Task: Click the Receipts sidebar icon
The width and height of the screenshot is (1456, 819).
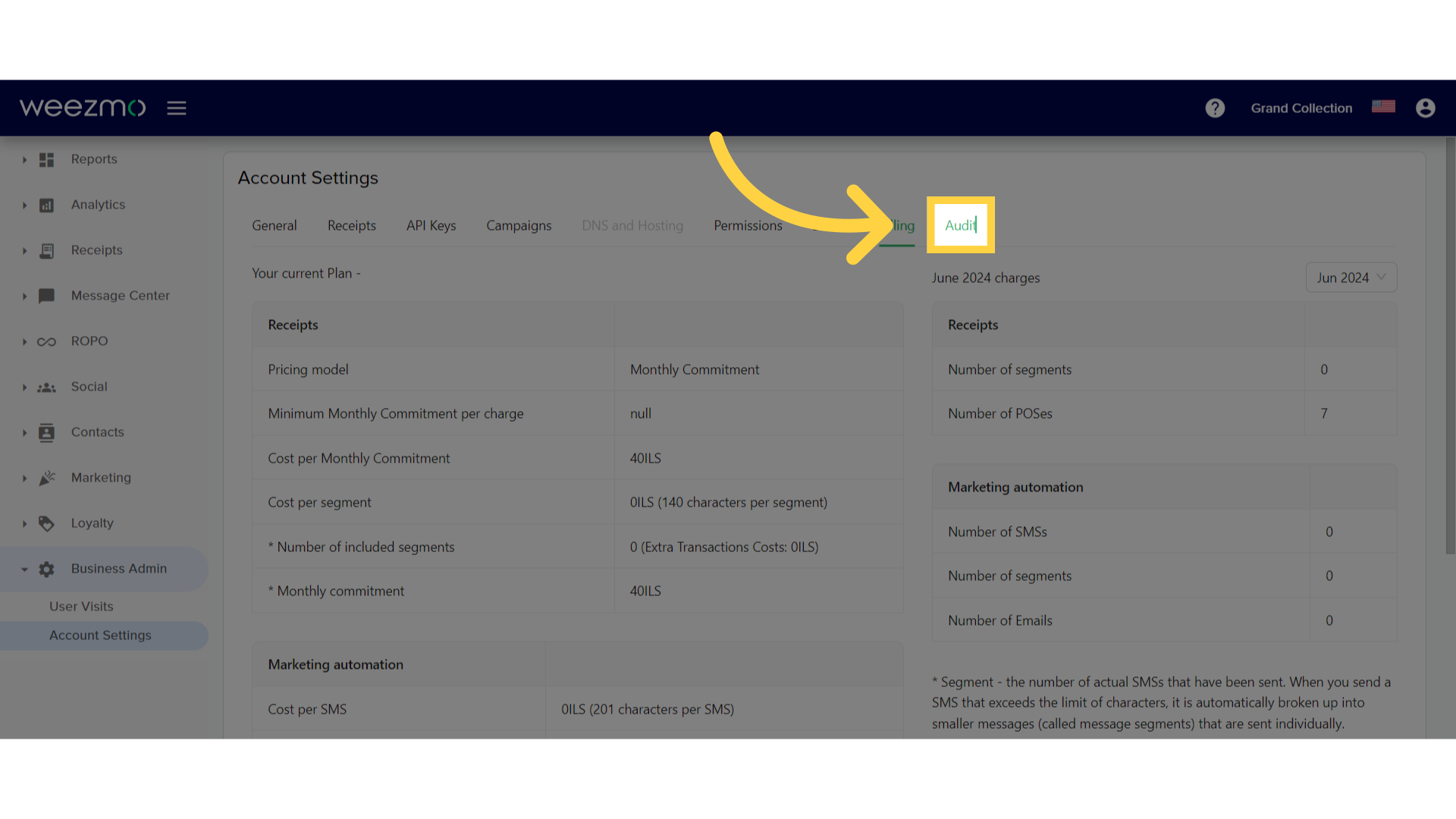Action: coord(45,249)
